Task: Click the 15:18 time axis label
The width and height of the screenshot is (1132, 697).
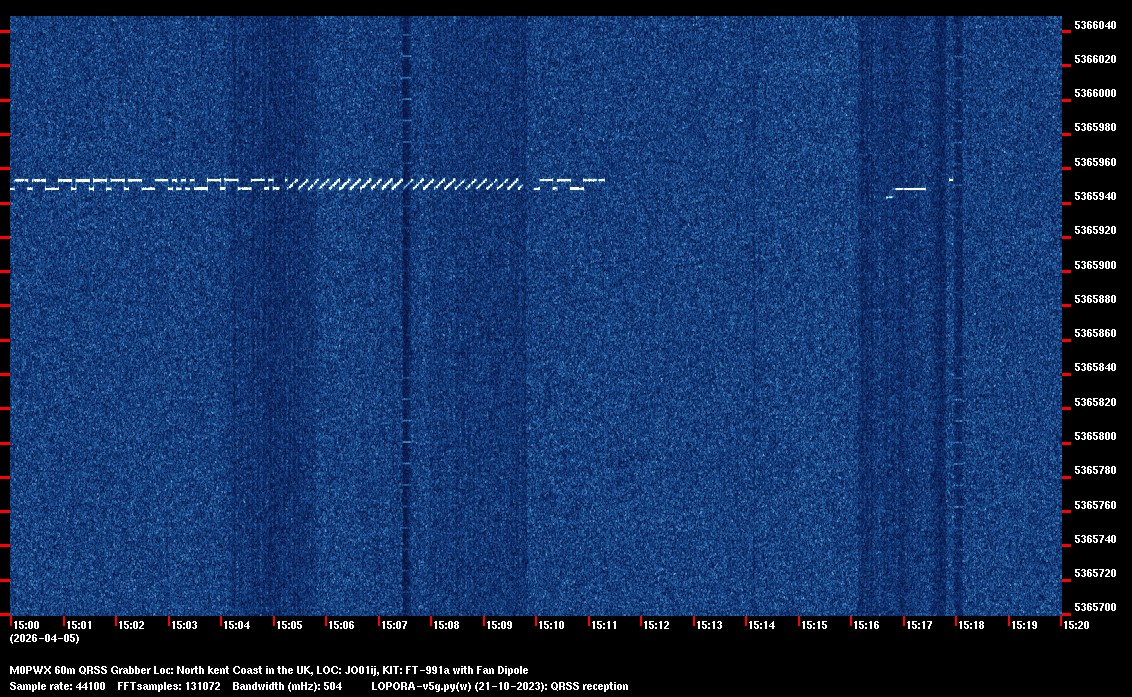Action: tap(971, 625)
